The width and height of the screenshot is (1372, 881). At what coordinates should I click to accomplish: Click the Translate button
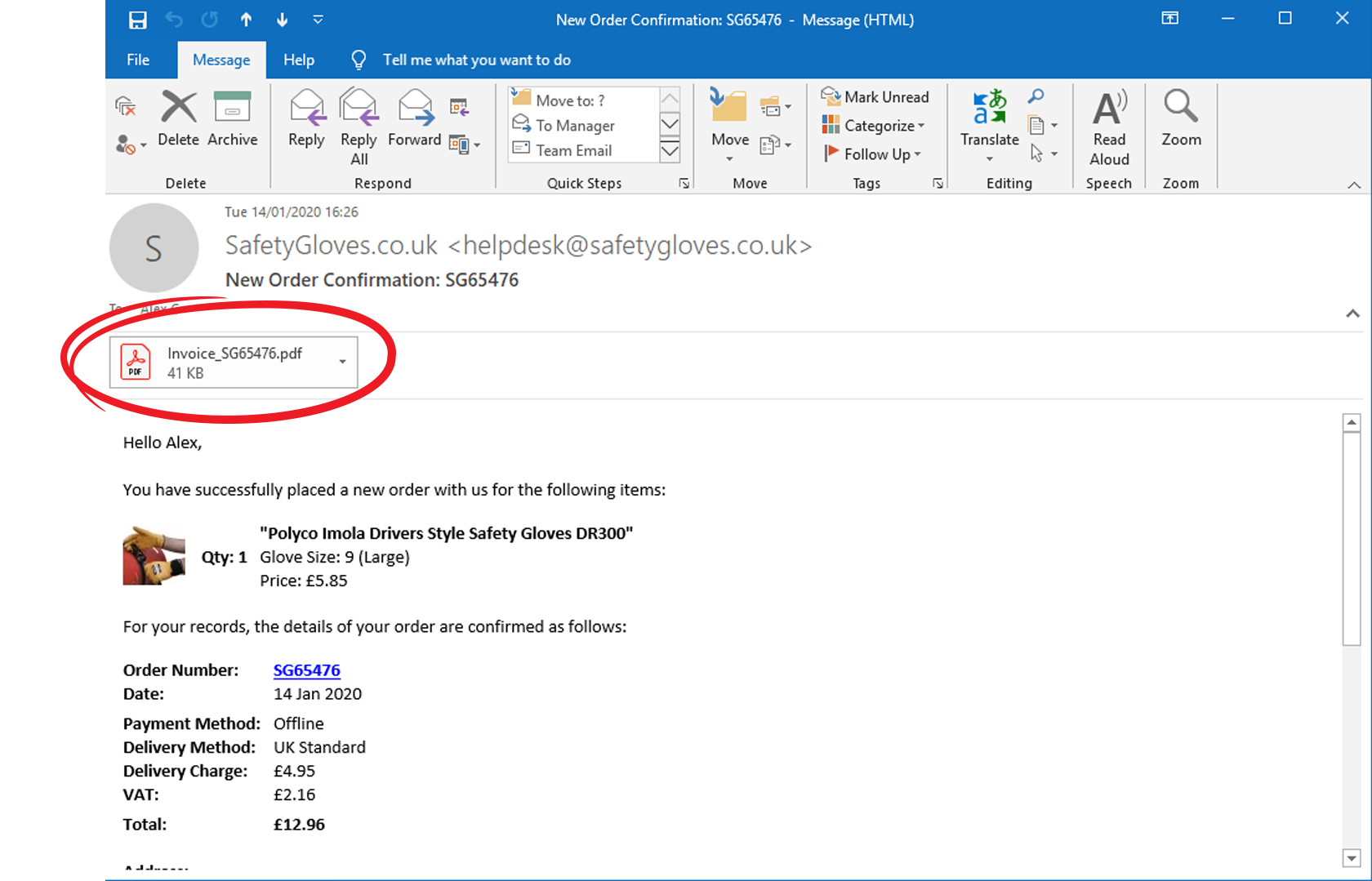(990, 124)
